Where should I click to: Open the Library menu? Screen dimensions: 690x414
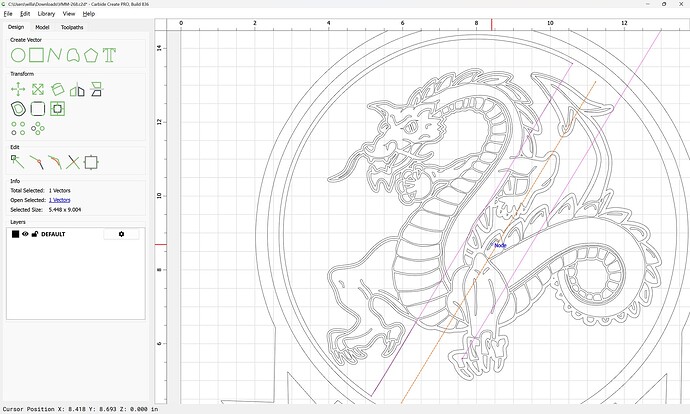(46, 14)
